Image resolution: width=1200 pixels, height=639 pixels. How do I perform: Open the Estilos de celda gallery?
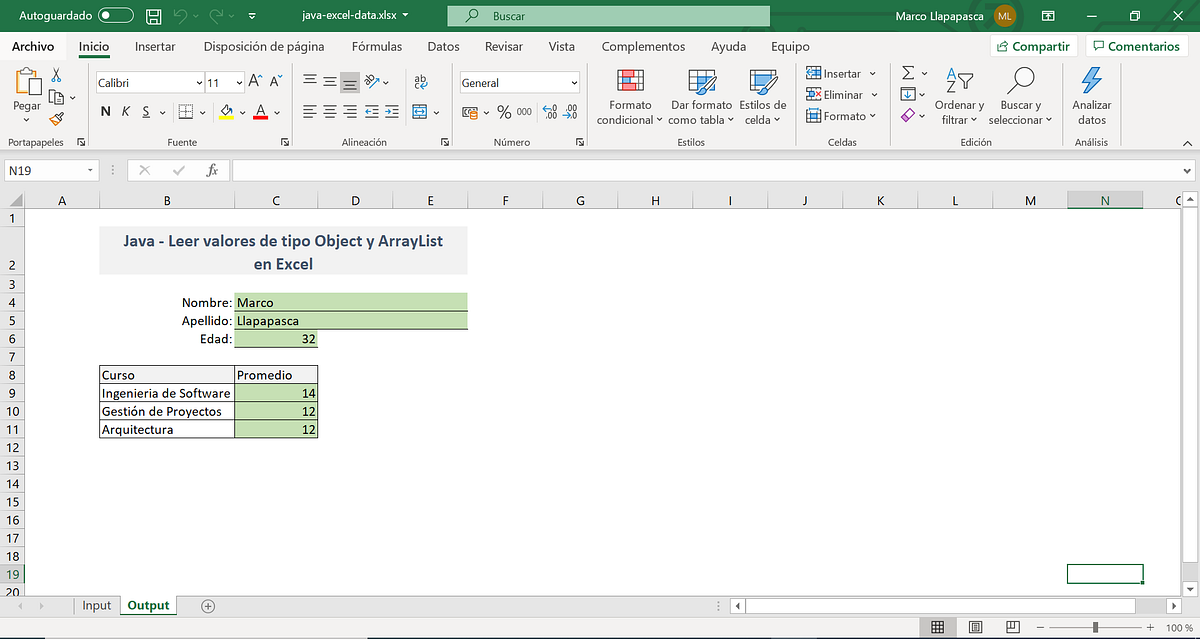[x=762, y=95]
